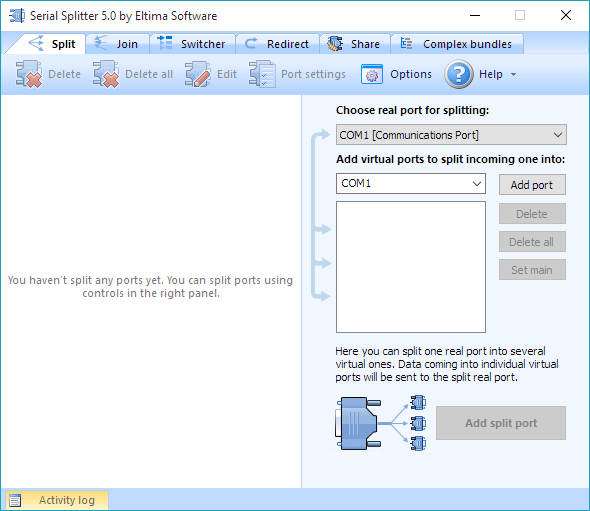Click the serial connector splitter illustration
The image size is (590, 511).
[x=380, y=423]
